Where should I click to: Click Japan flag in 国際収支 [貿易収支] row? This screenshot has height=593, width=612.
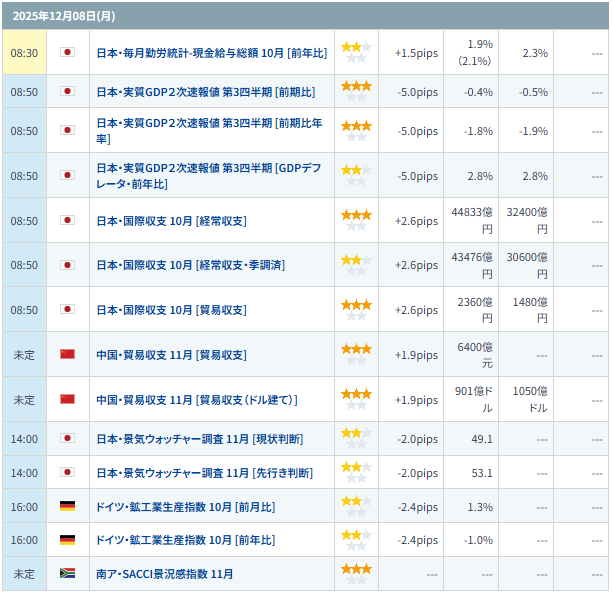(67, 310)
